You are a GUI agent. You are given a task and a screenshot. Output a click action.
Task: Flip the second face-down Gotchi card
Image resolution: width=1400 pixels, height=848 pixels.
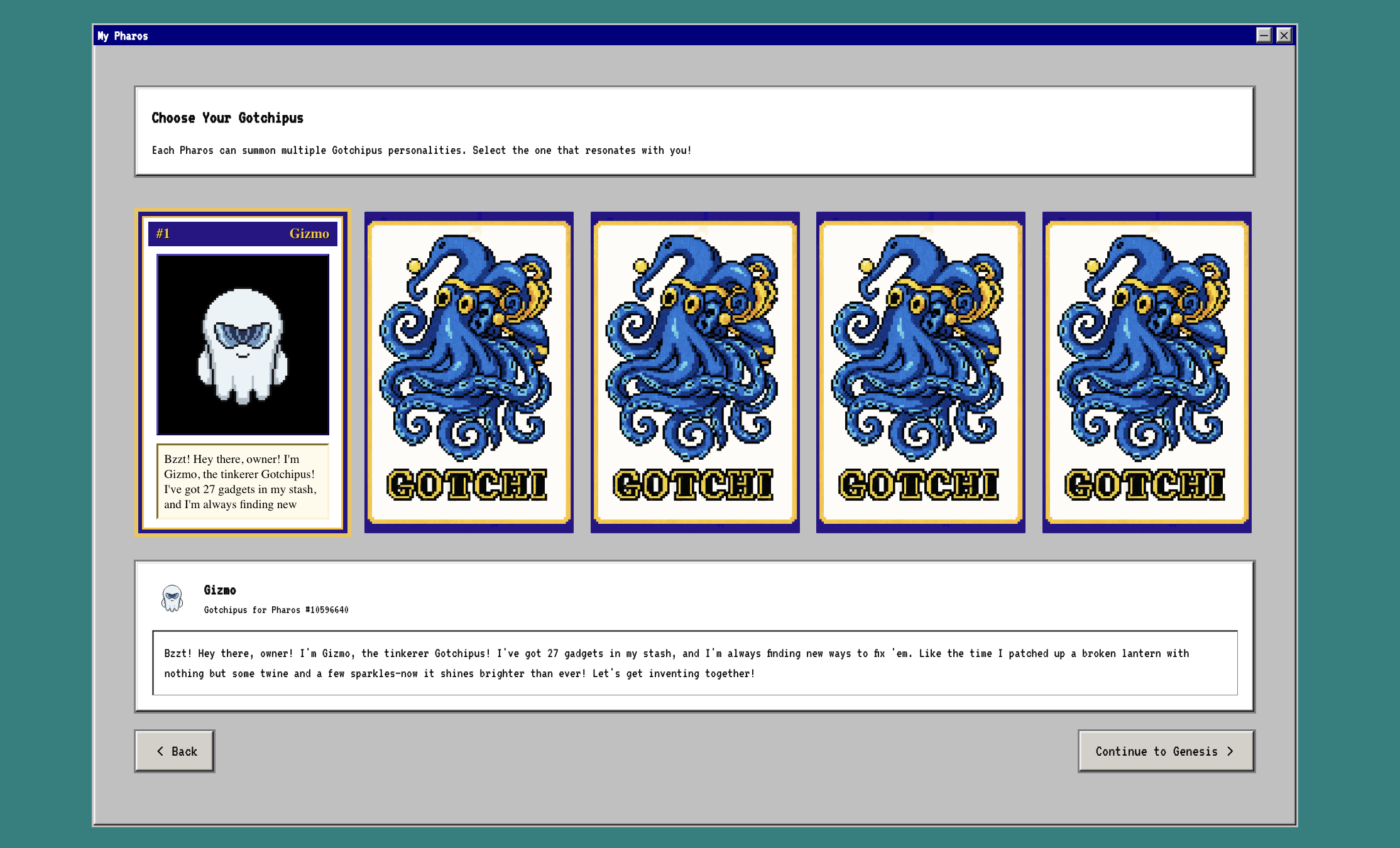[469, 372]
